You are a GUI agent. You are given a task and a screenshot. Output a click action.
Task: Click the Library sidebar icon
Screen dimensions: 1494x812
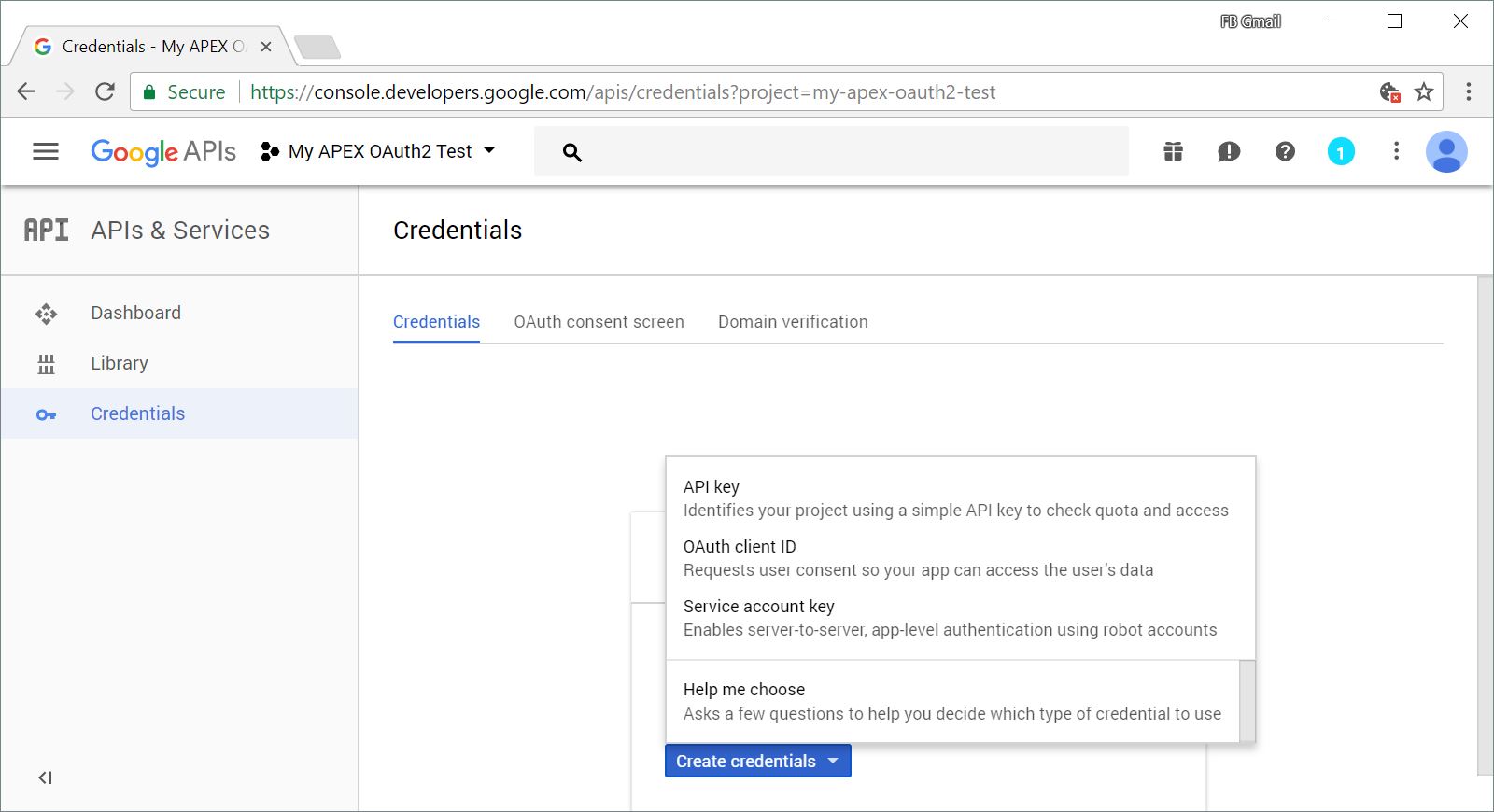point(46,364)
